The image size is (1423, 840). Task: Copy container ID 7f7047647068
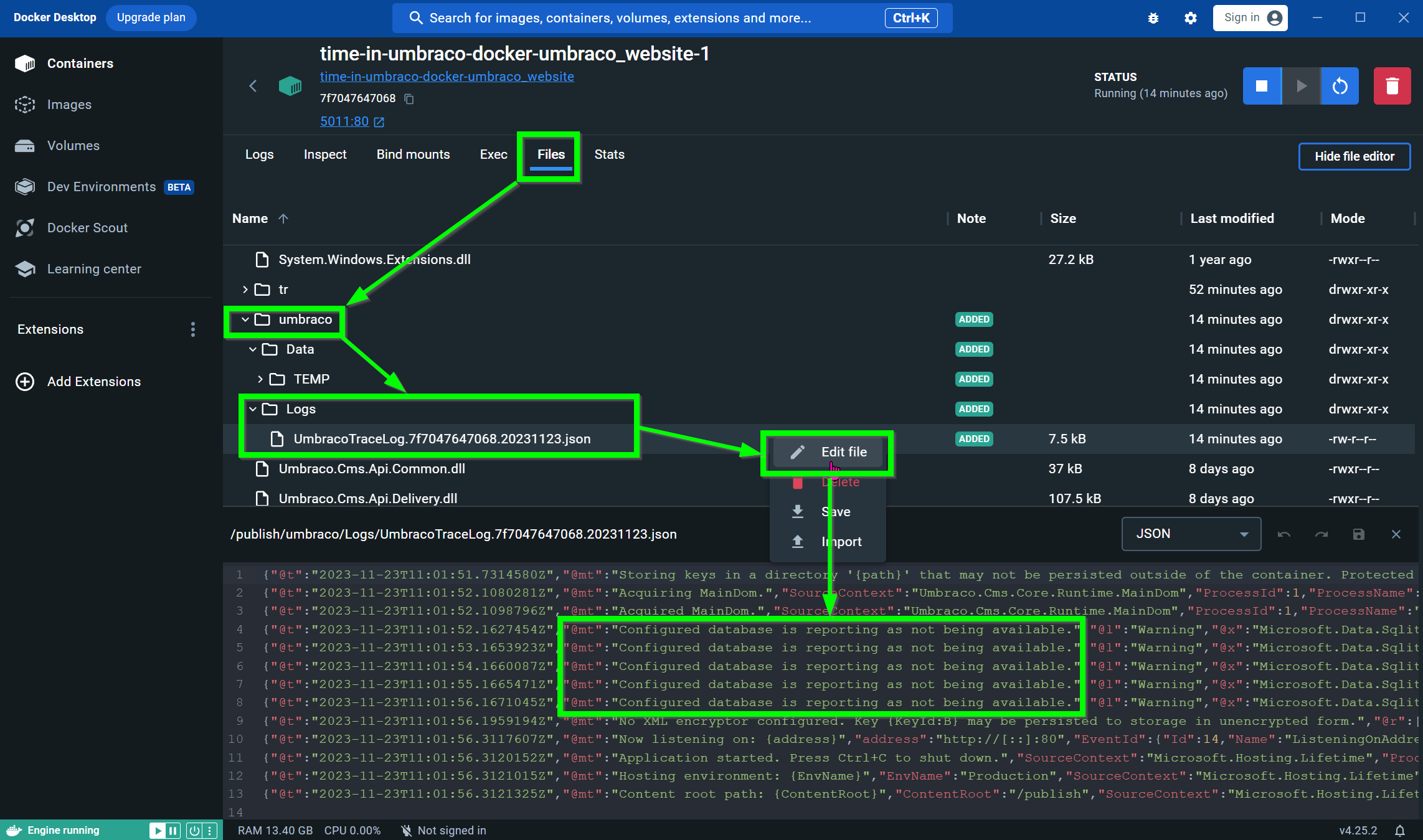(x=409, y=99)
